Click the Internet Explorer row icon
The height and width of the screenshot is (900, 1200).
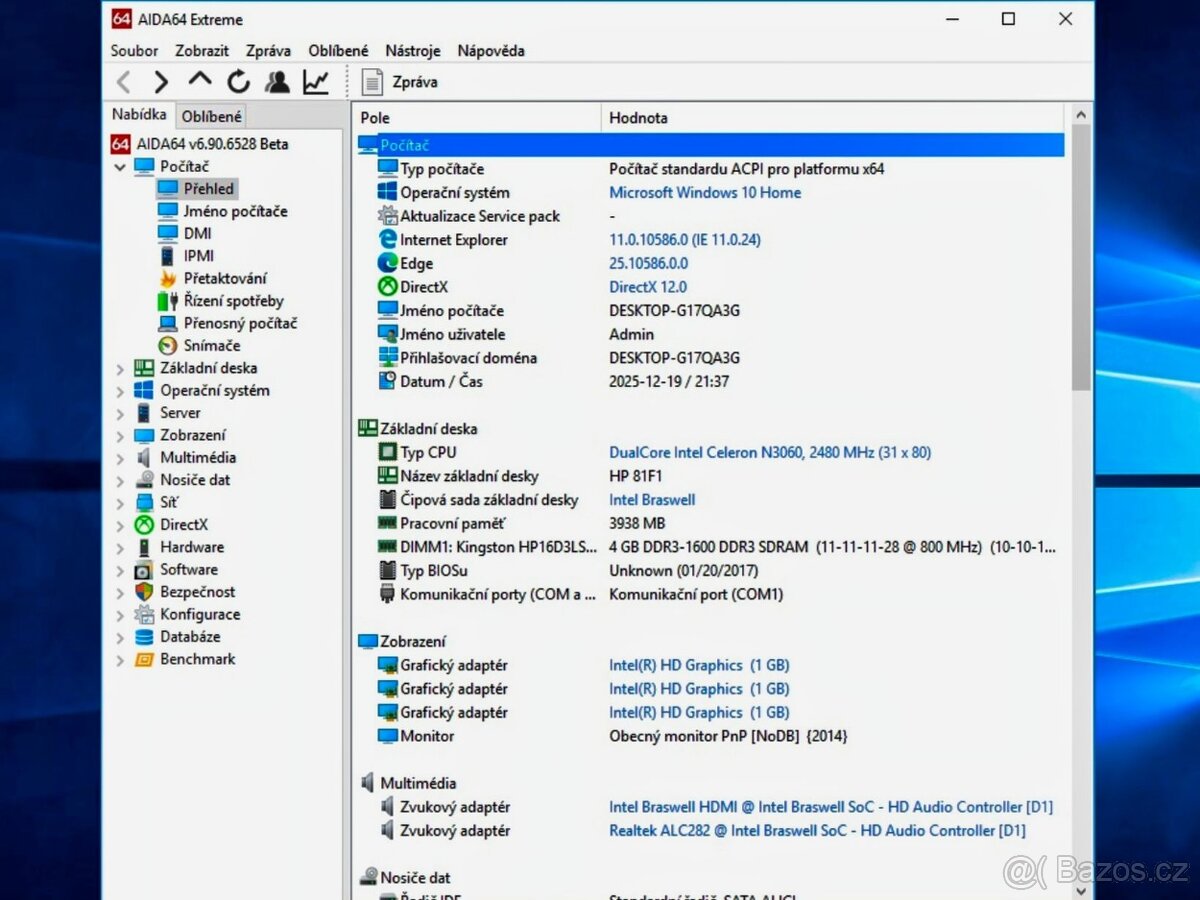pyautogui.click(x=388, y=240)
